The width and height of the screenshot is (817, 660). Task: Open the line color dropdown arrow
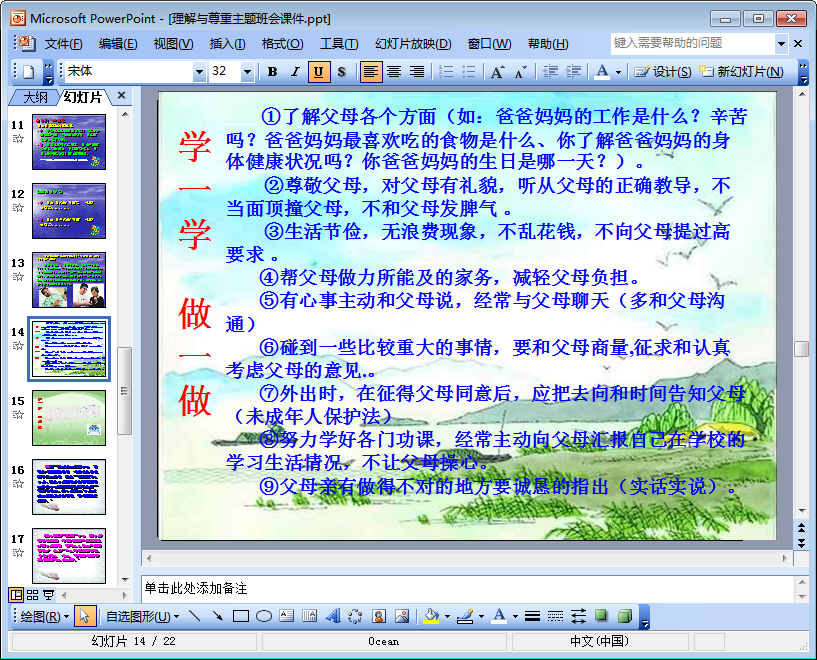(481, 617)
